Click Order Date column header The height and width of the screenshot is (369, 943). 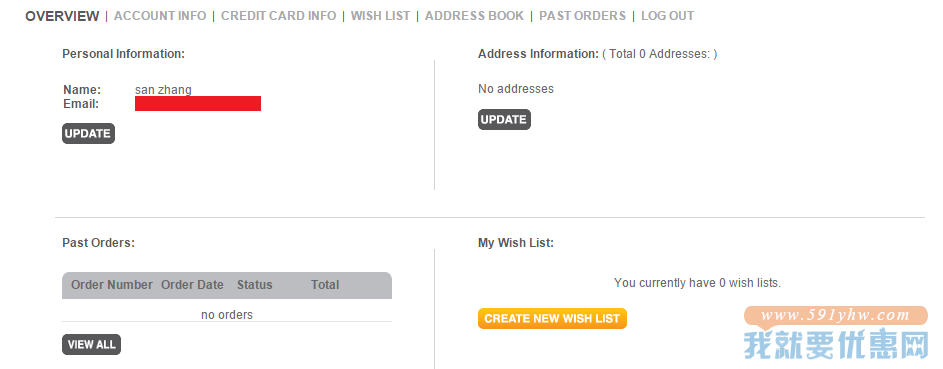(192, 285)
